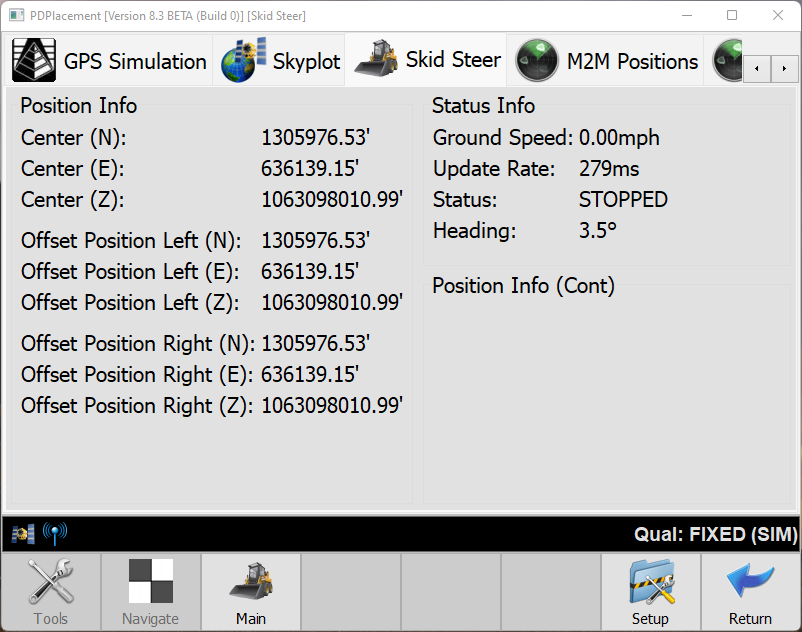Click the PDPlacement app icon in the title bar
The width and height of the screenshot is (802, 632).
pos(16,16)
